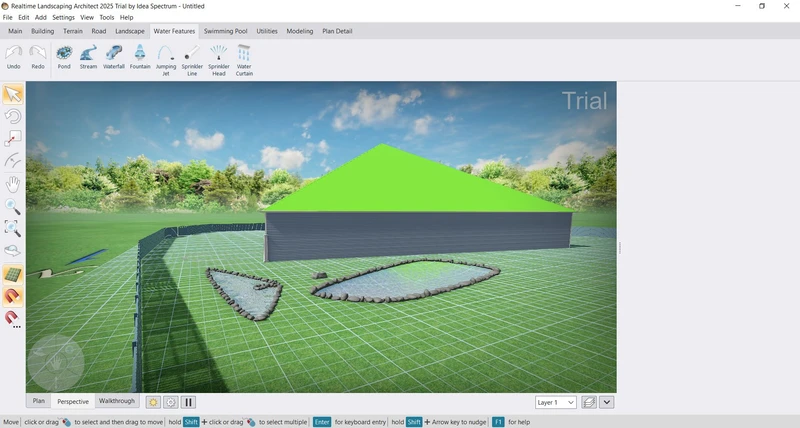Select the Sprinkler Head tool

pyautogui.click(x=218, y=59)
